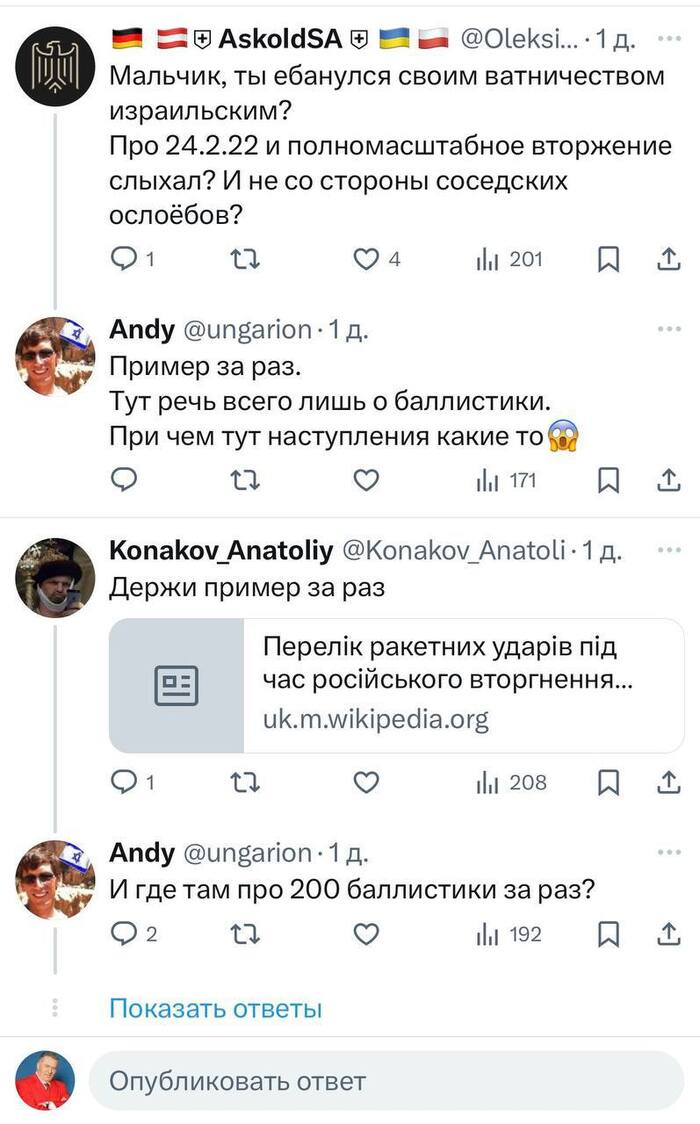Reply to AskoldSA's tweet
The height and width of the screenshot is (1124, 700).
point(124,259)
